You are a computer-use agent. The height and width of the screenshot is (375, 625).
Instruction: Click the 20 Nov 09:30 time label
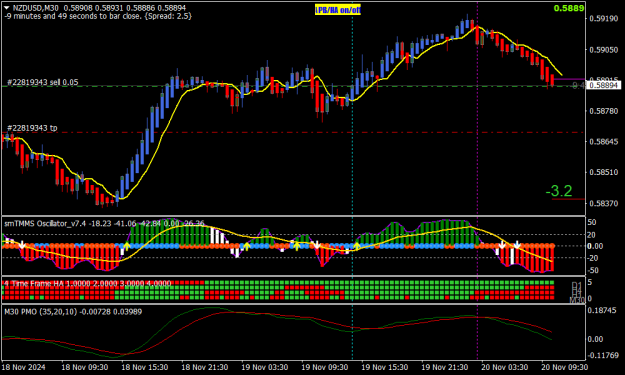click(564, 367)
